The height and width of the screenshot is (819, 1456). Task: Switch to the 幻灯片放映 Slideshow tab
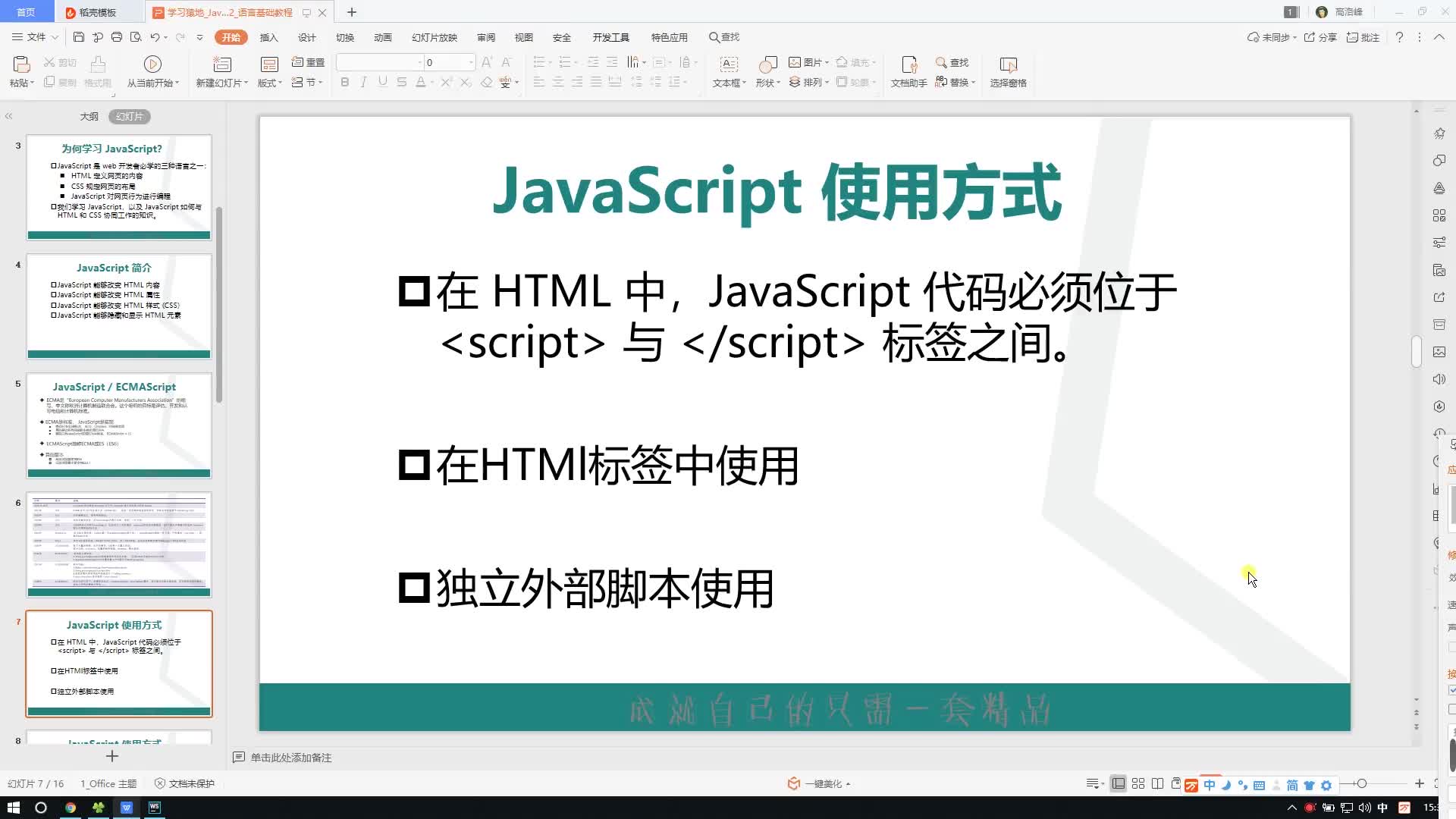[435, 37]
